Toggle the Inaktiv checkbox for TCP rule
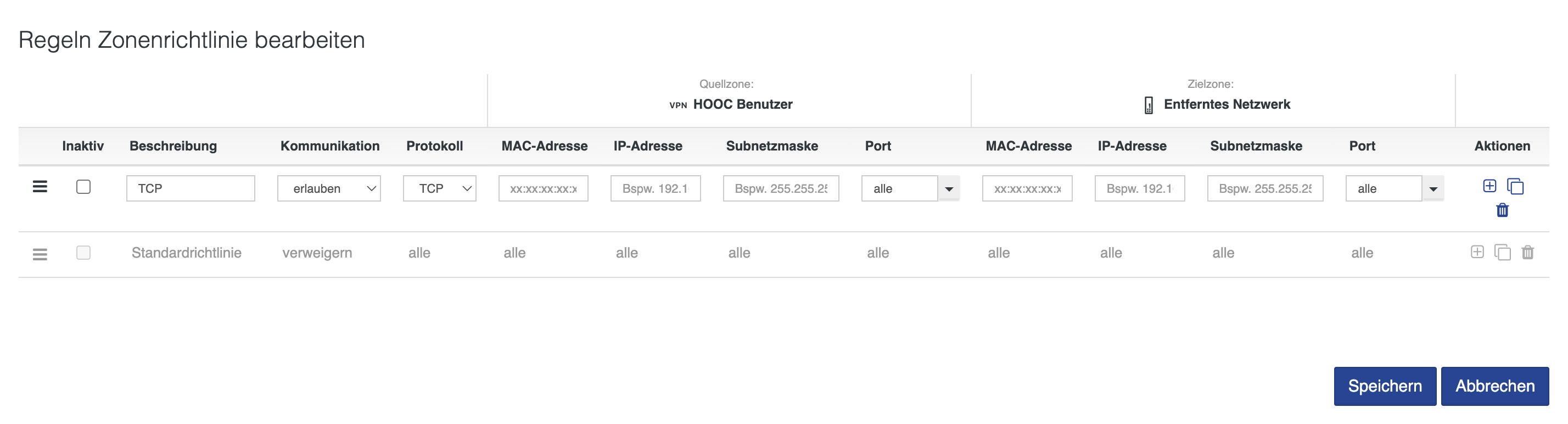 click(83, 187)
